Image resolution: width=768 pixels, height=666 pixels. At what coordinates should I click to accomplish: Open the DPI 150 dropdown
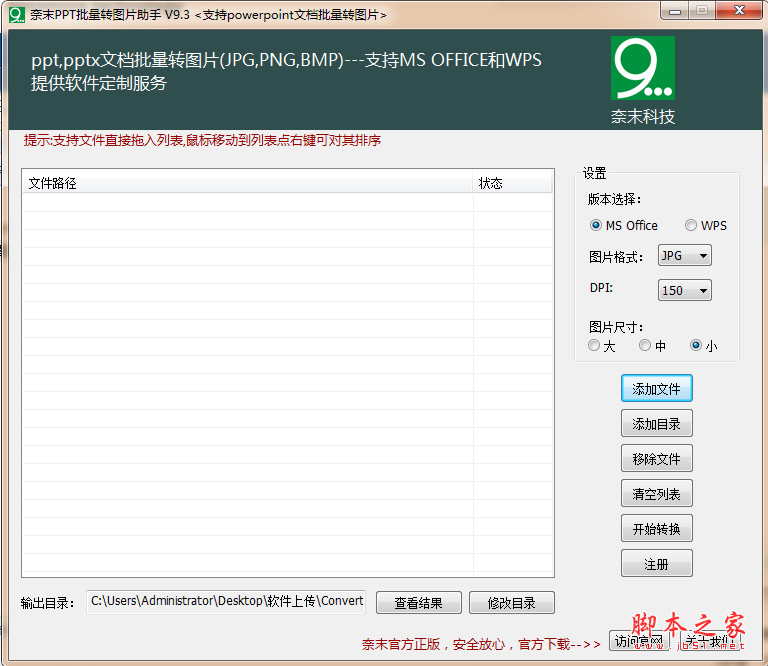[x=685, y=290]
